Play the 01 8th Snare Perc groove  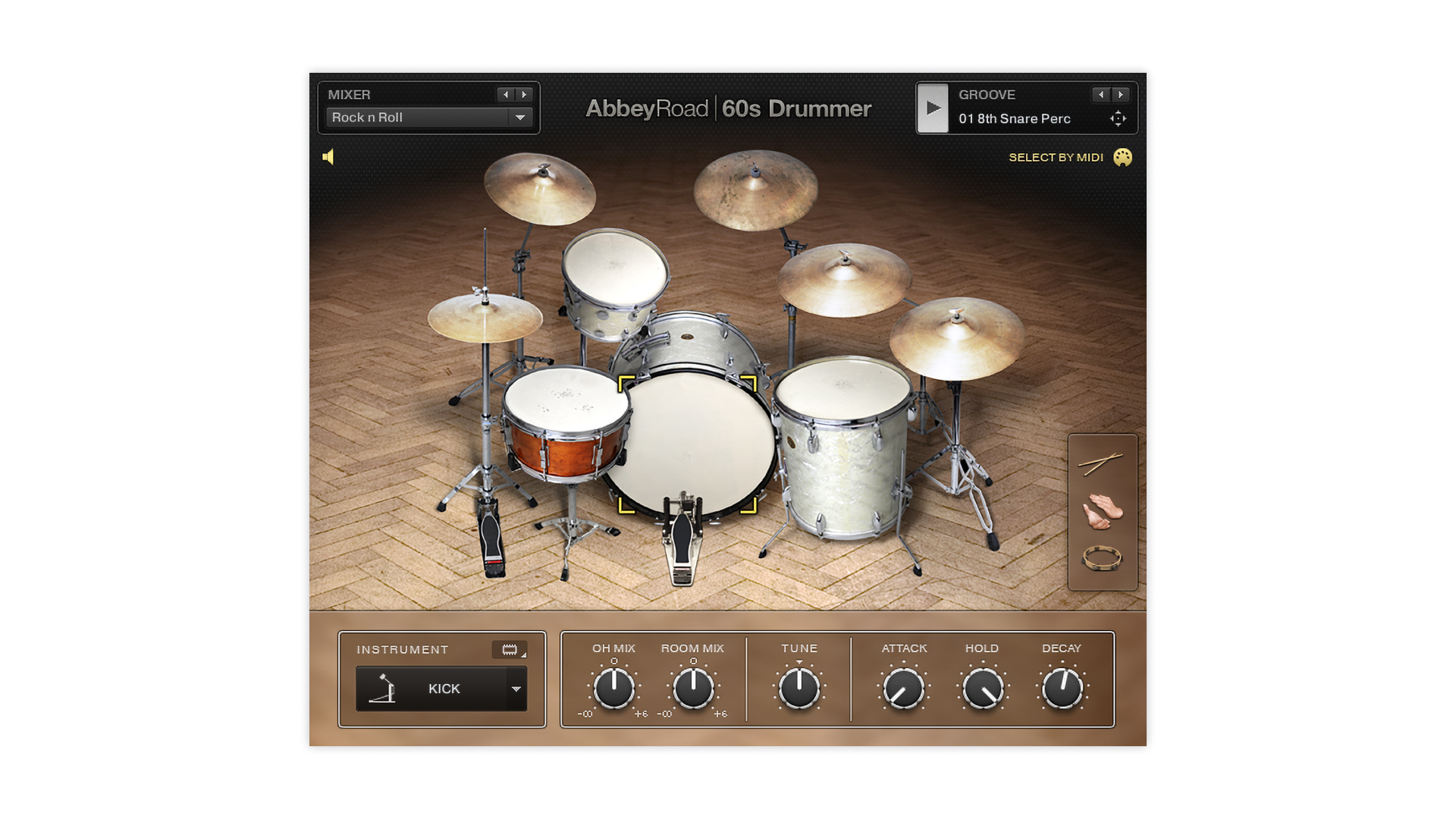[x=934, y=108]
